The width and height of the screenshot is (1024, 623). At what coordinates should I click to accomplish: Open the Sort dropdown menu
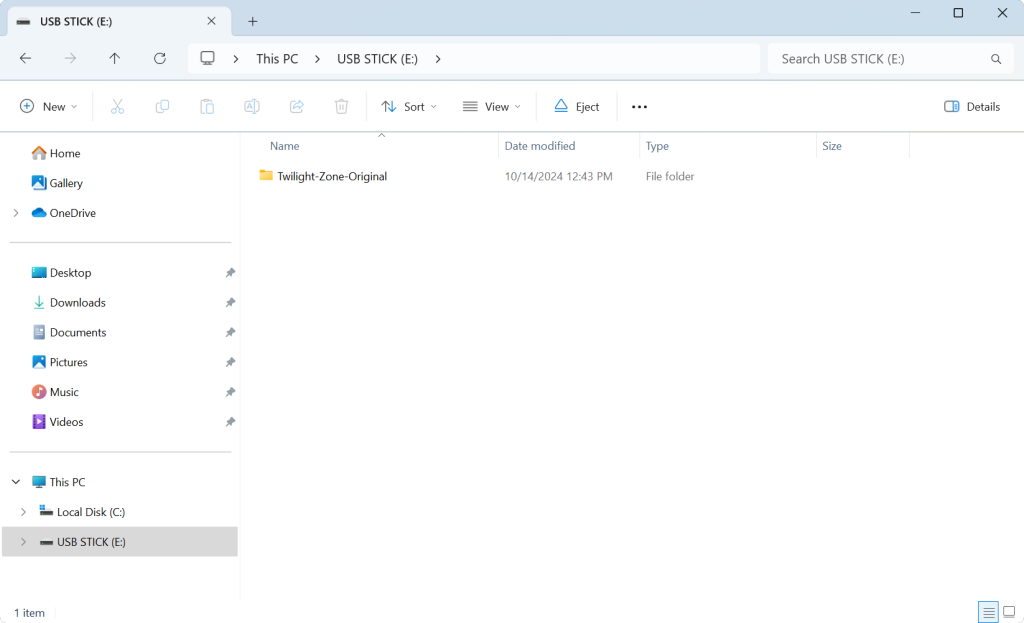point(409,106)
